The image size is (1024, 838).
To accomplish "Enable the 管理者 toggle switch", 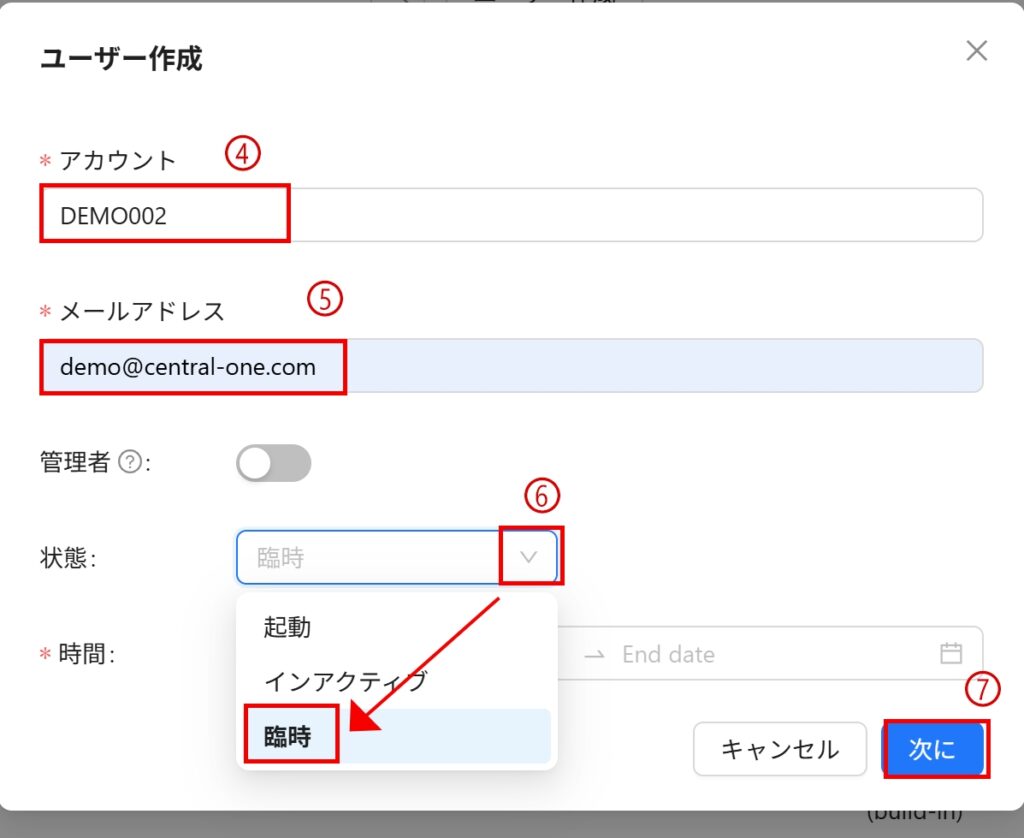I will coord(273,463).
